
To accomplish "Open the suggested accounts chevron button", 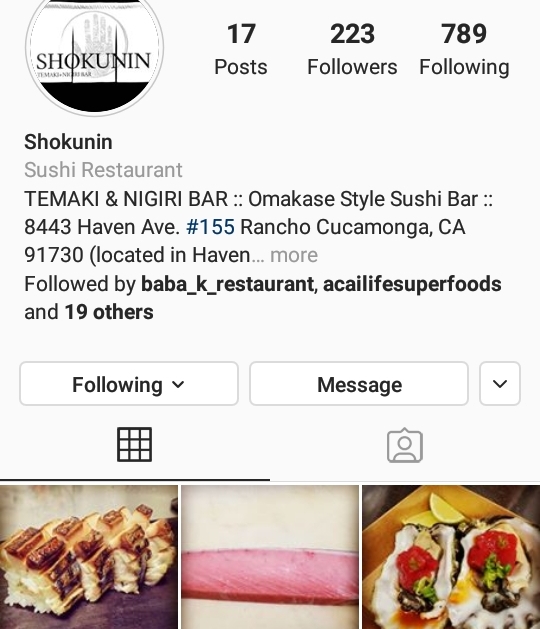I will (500, 384).
